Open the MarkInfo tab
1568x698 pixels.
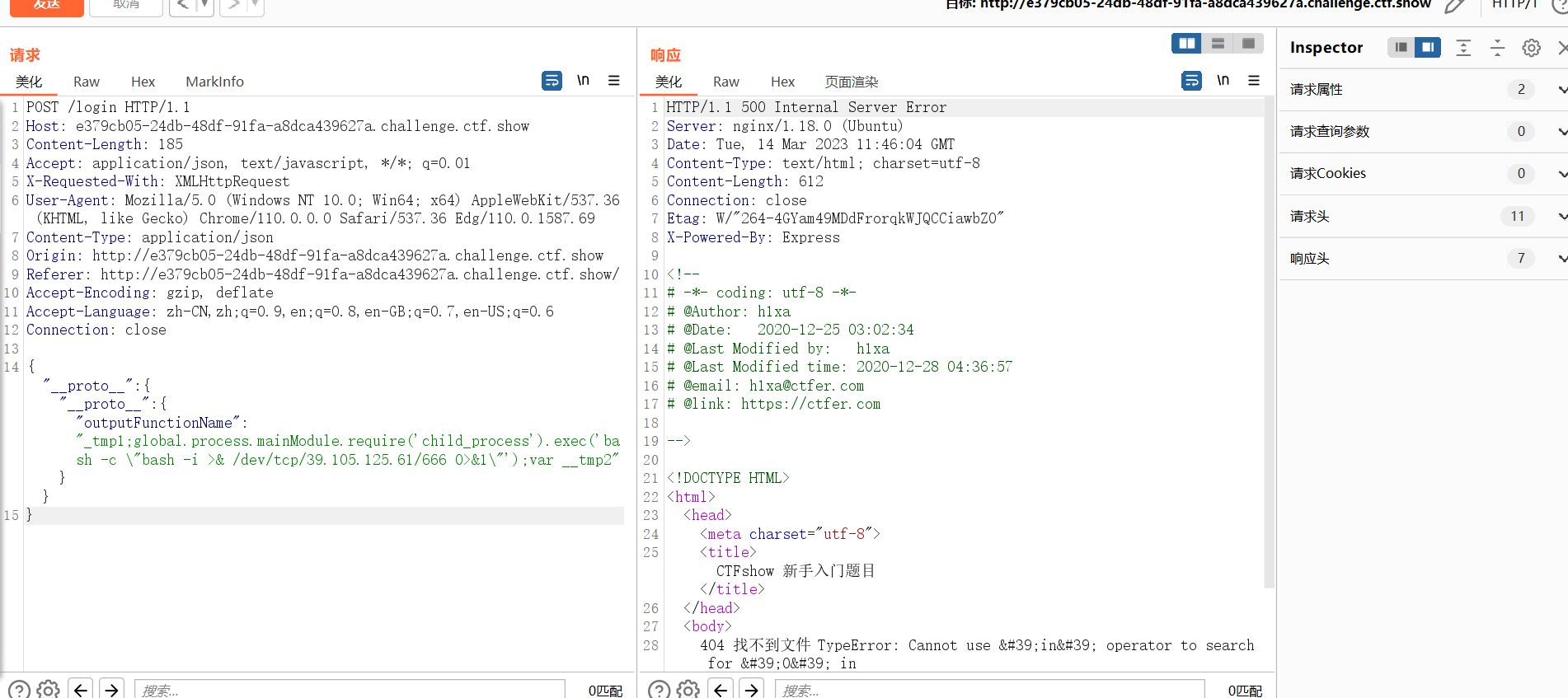[214, 82]
